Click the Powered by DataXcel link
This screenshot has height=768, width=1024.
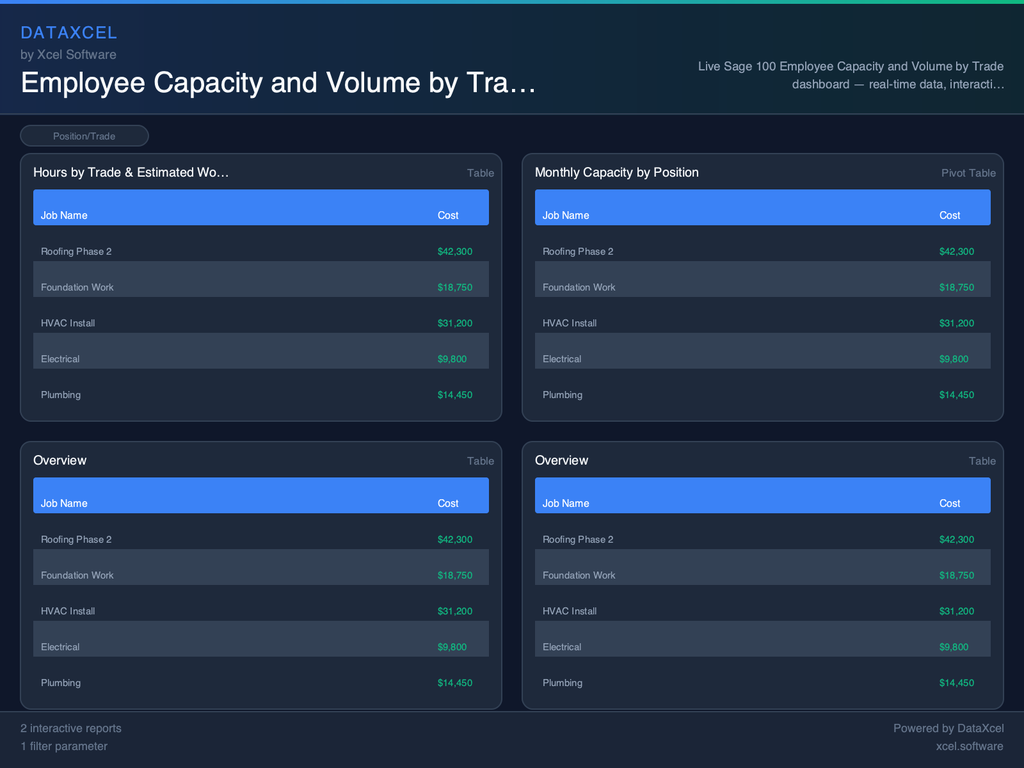click(x=948, y=728)
